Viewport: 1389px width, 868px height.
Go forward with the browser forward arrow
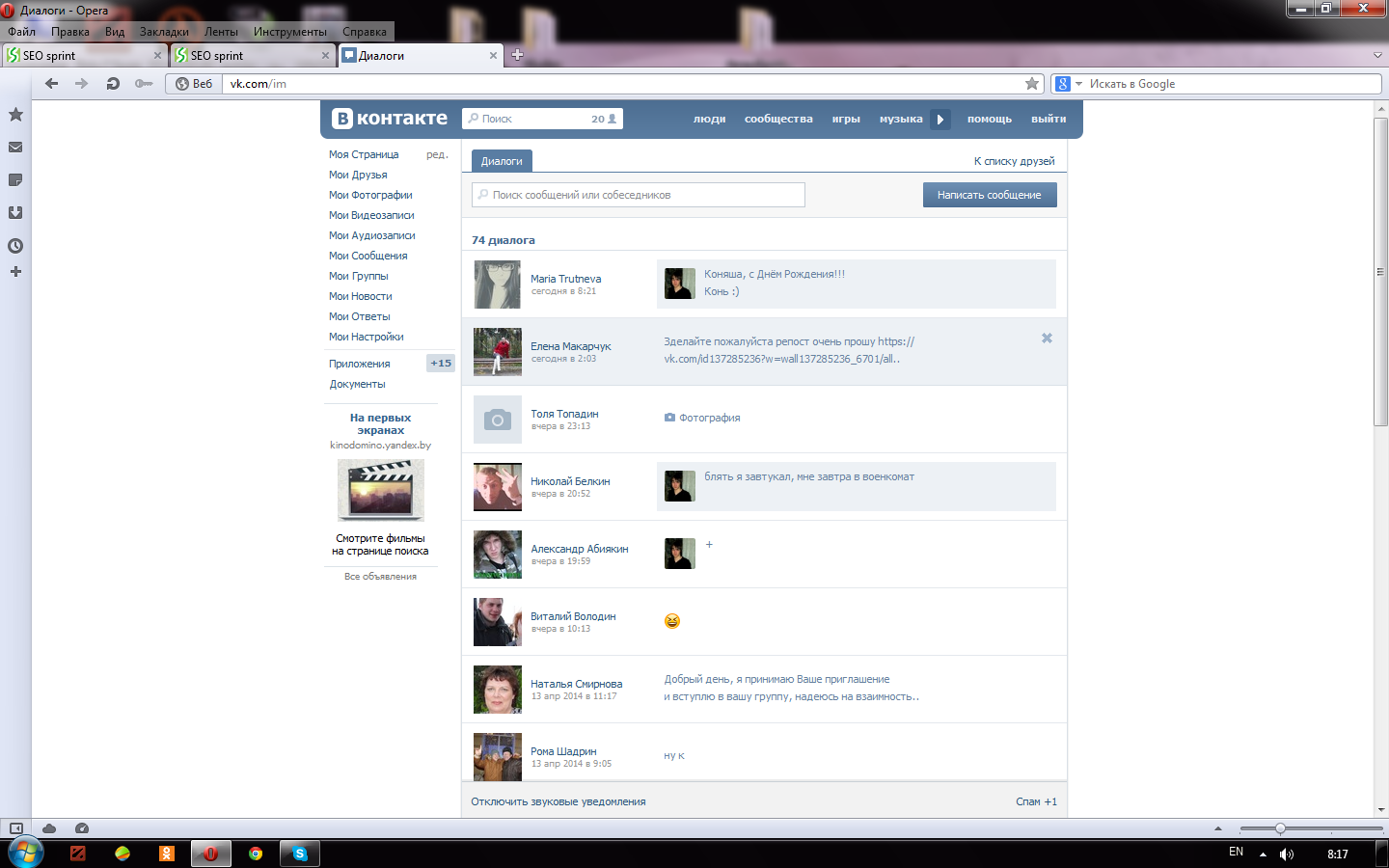click(82, 84)
